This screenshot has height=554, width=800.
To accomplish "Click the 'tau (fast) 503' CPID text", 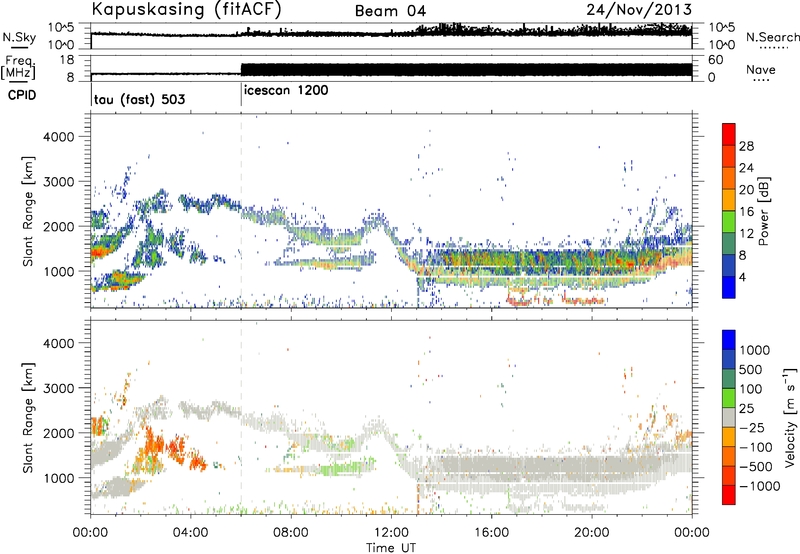I will [139, 99].
